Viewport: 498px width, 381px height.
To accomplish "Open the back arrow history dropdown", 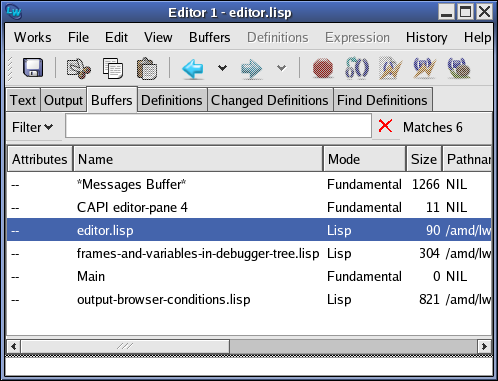I will coord(222,68).
